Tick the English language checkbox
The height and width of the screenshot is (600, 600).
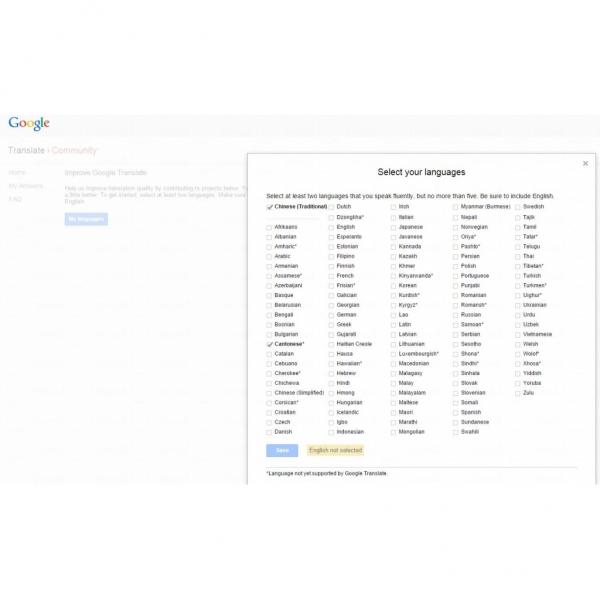[331, 227]
